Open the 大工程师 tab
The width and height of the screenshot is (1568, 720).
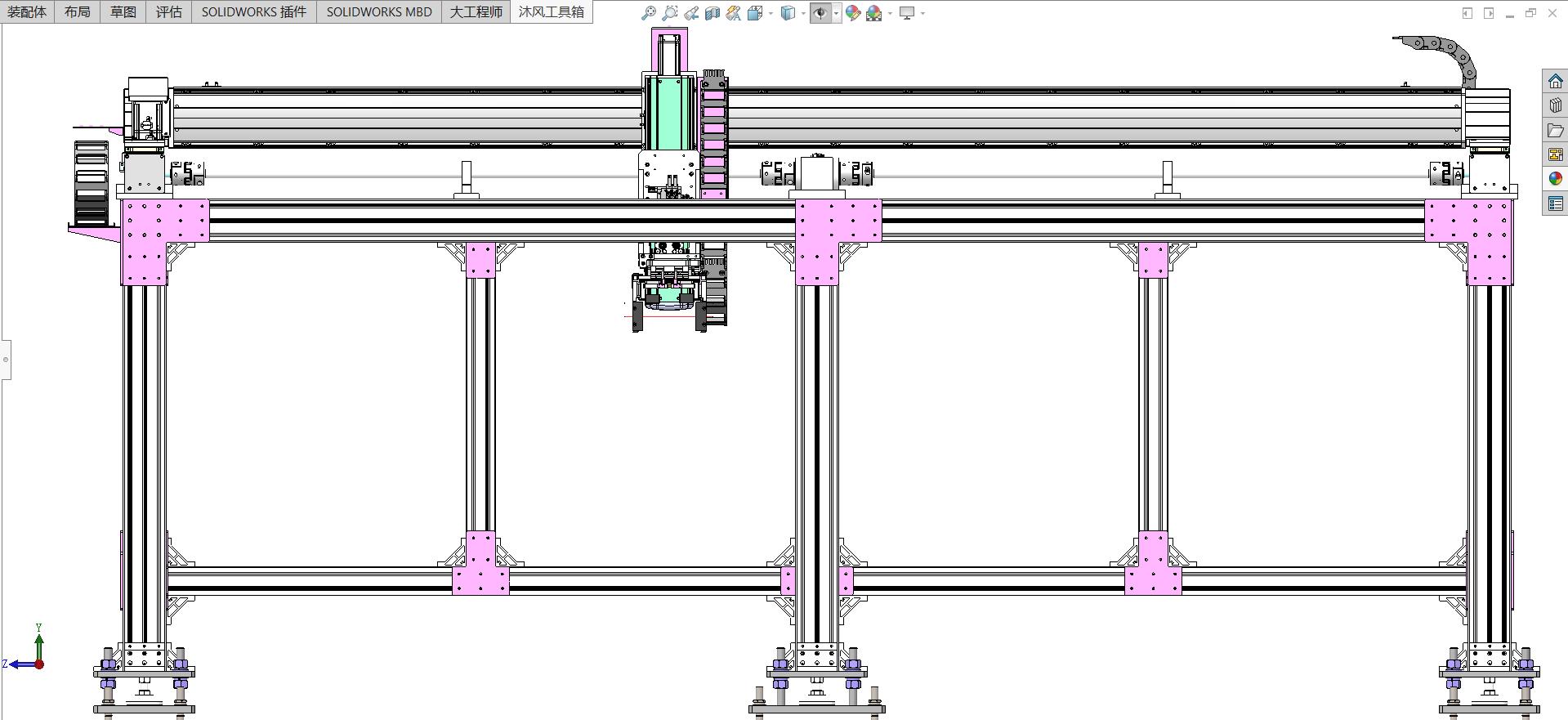point(476,11)
